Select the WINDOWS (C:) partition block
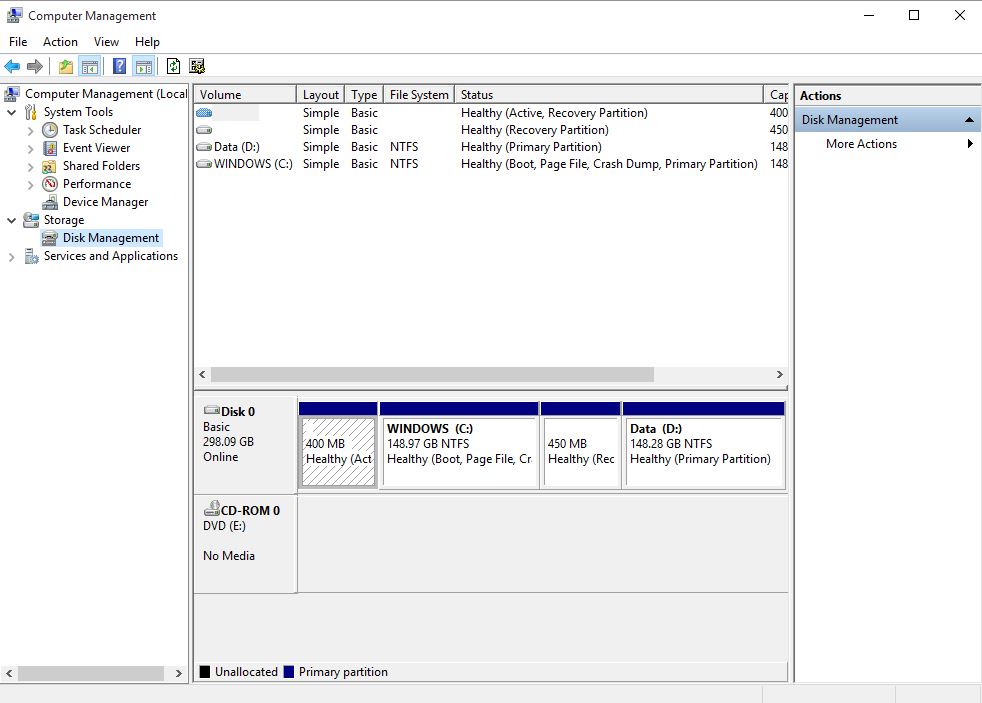The image size is (982, 703). (x=459, y=452)
